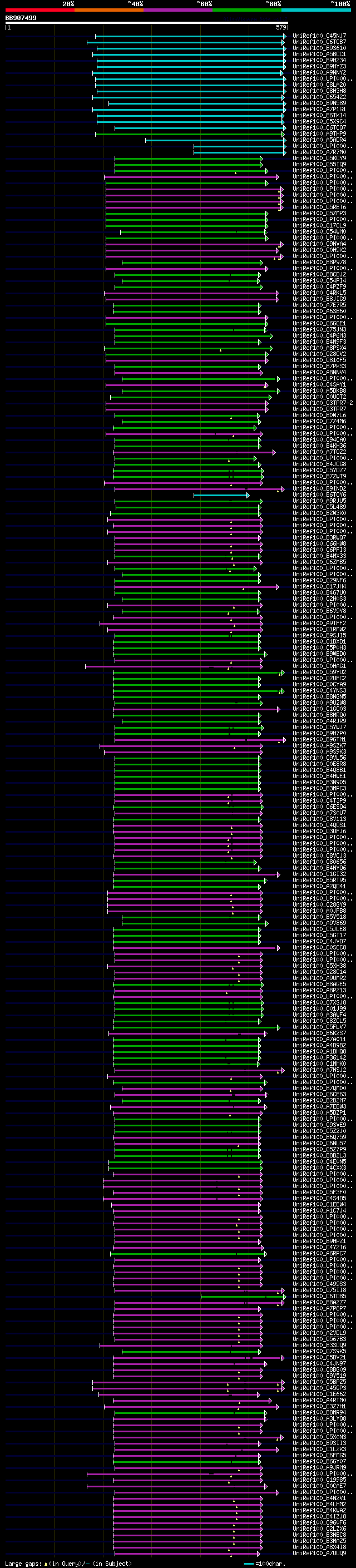
Task: Select the UniRef100_Q5BPZ5 label
Action: point(319,1382)
